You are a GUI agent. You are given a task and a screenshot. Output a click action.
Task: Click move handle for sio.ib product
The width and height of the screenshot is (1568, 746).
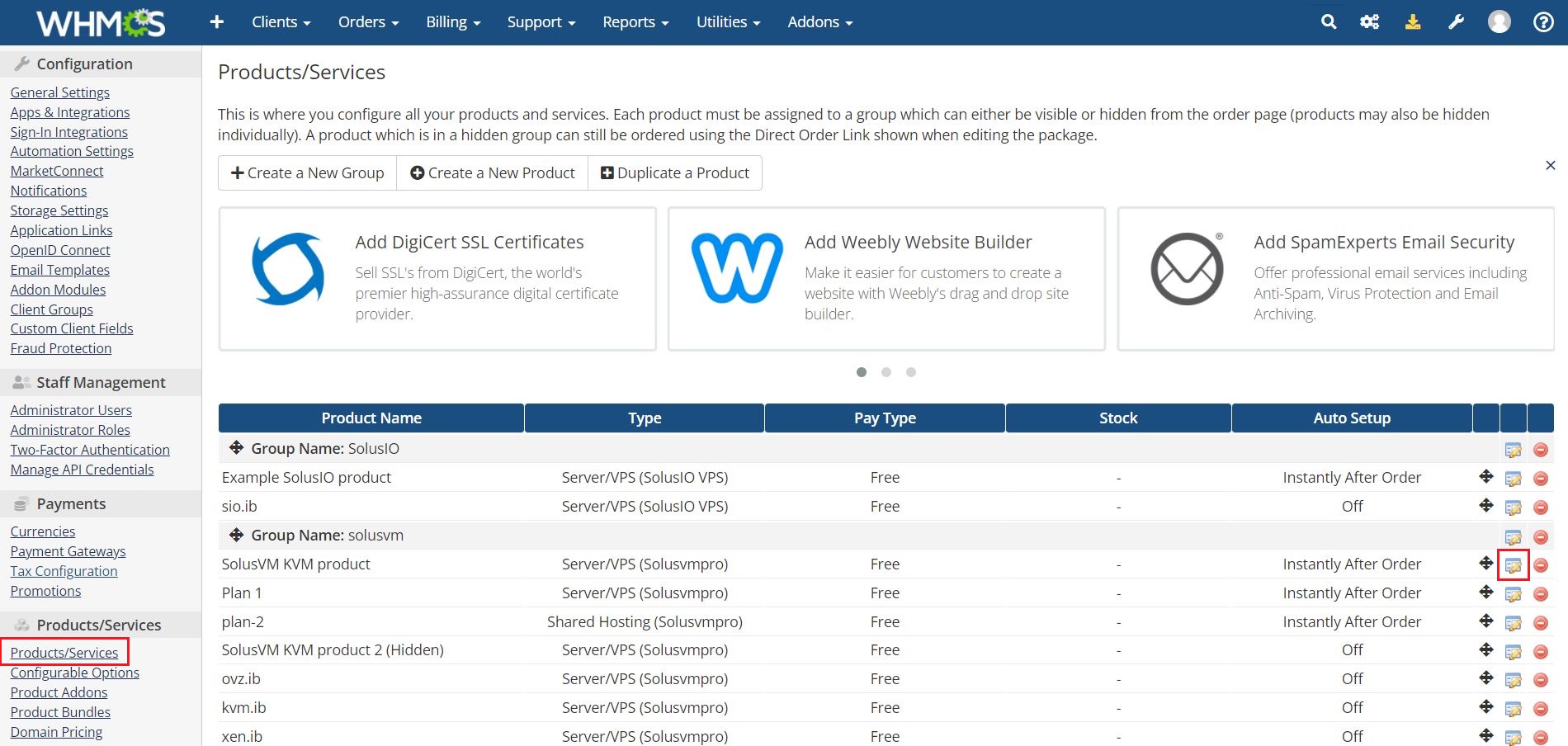click(1486, 505)
